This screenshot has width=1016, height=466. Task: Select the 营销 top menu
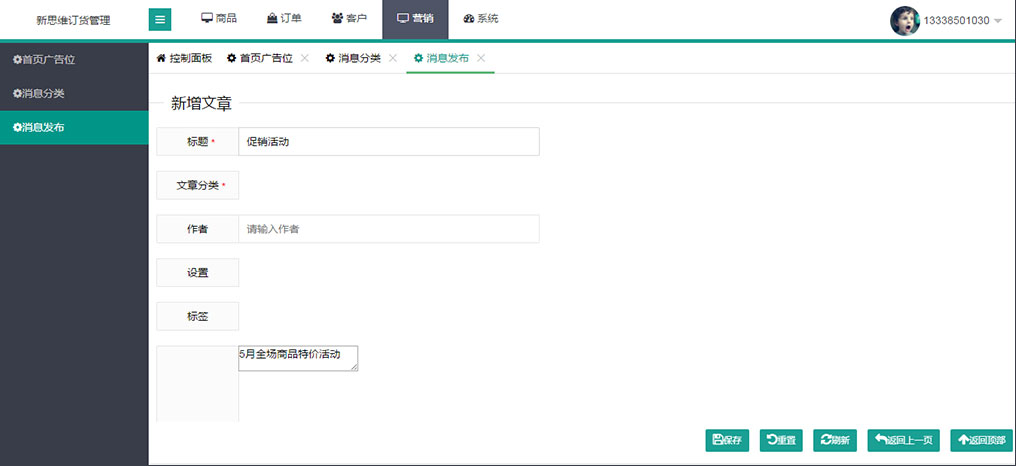[x=415, y=19]
